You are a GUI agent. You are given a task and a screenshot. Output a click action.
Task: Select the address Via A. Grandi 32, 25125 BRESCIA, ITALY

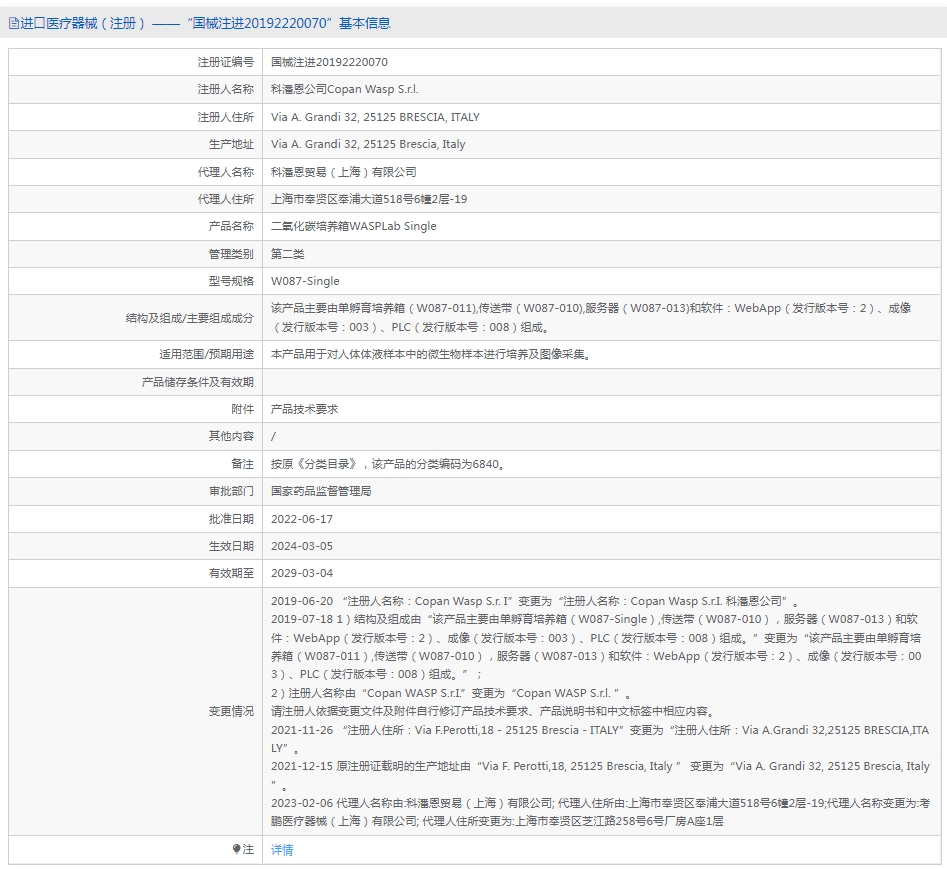375,117
